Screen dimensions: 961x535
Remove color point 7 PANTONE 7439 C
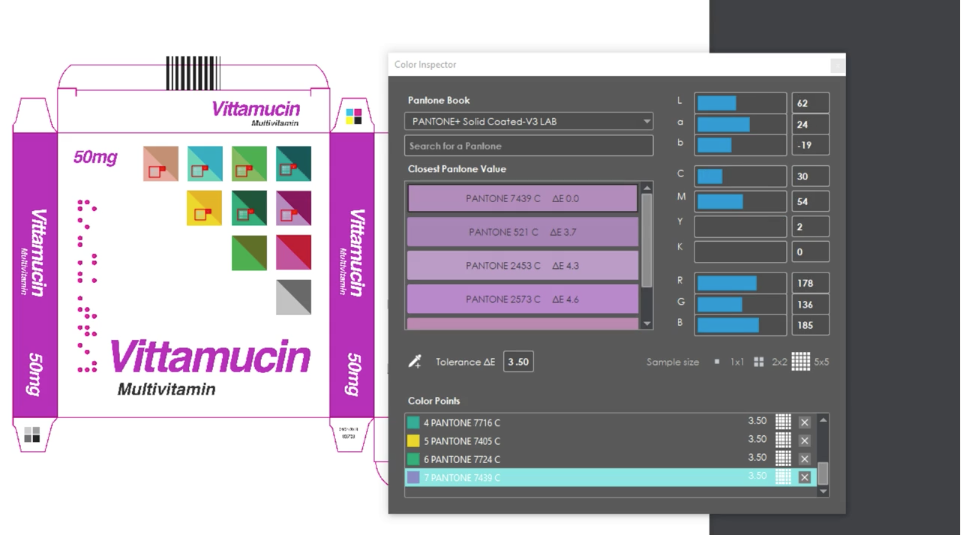(x=805, y=477)
